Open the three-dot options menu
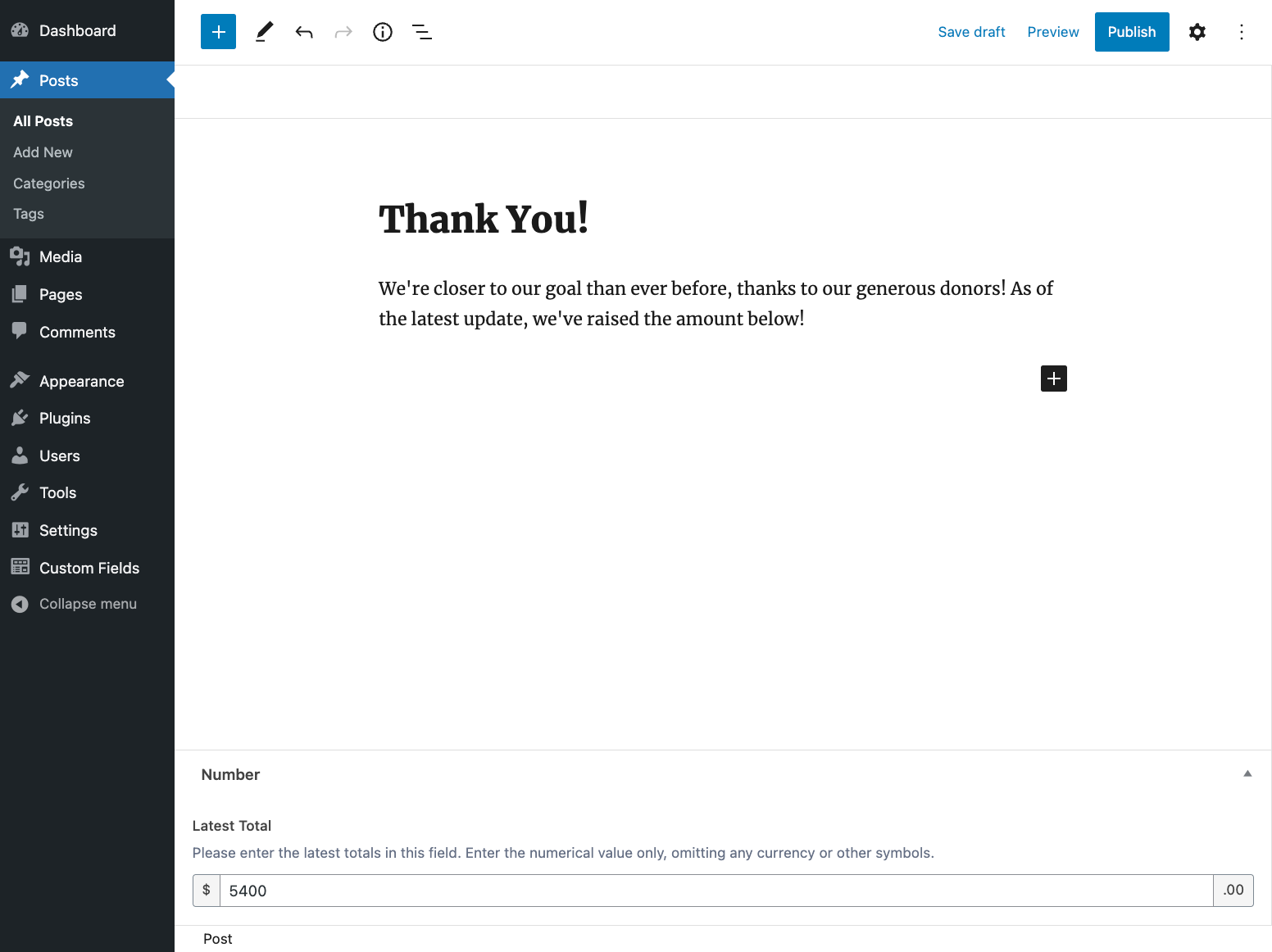The height and width of the screenshot is (952, 1272). 1242,31
